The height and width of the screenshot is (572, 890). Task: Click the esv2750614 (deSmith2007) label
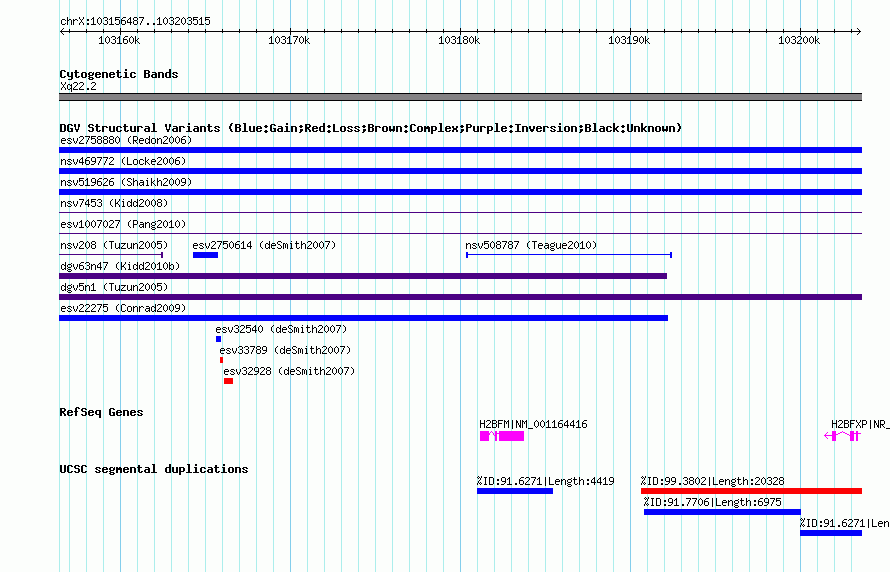[x=264, y=245]
